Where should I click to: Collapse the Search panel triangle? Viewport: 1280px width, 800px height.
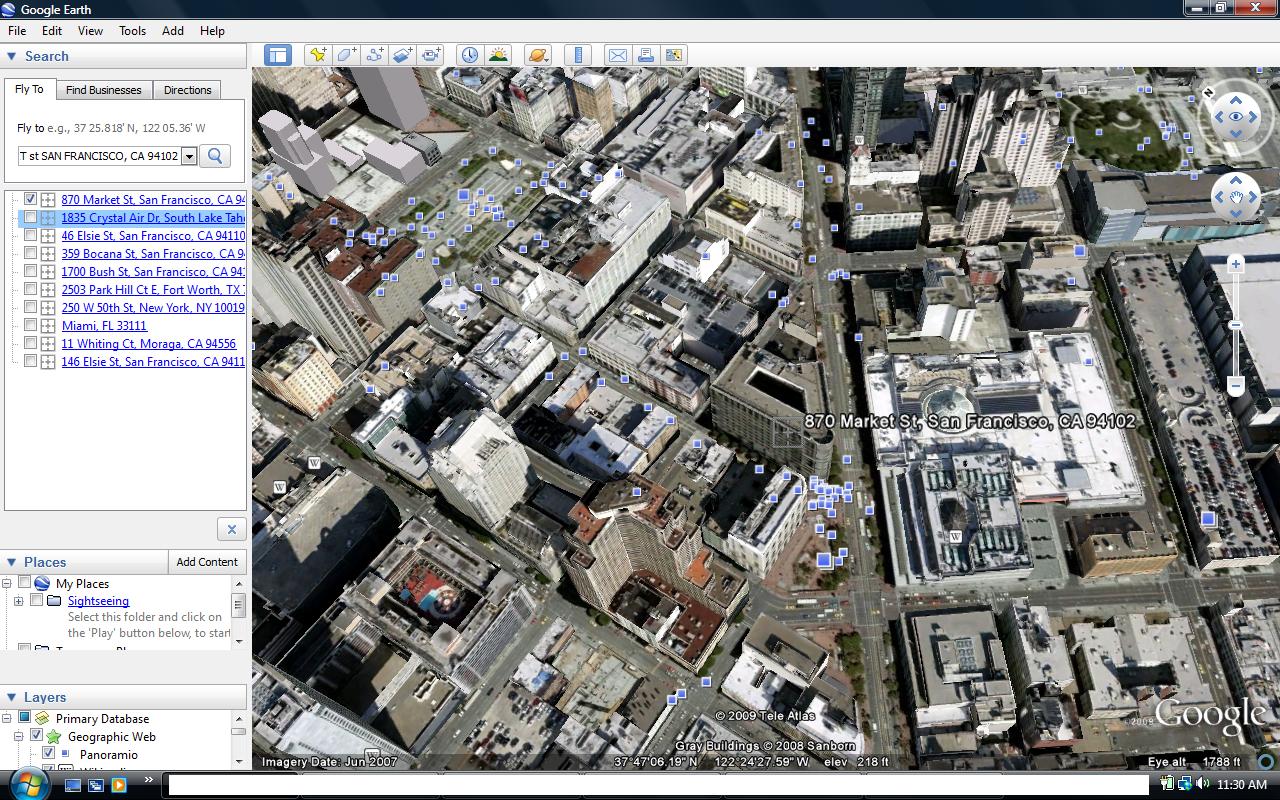click(12, 56)
